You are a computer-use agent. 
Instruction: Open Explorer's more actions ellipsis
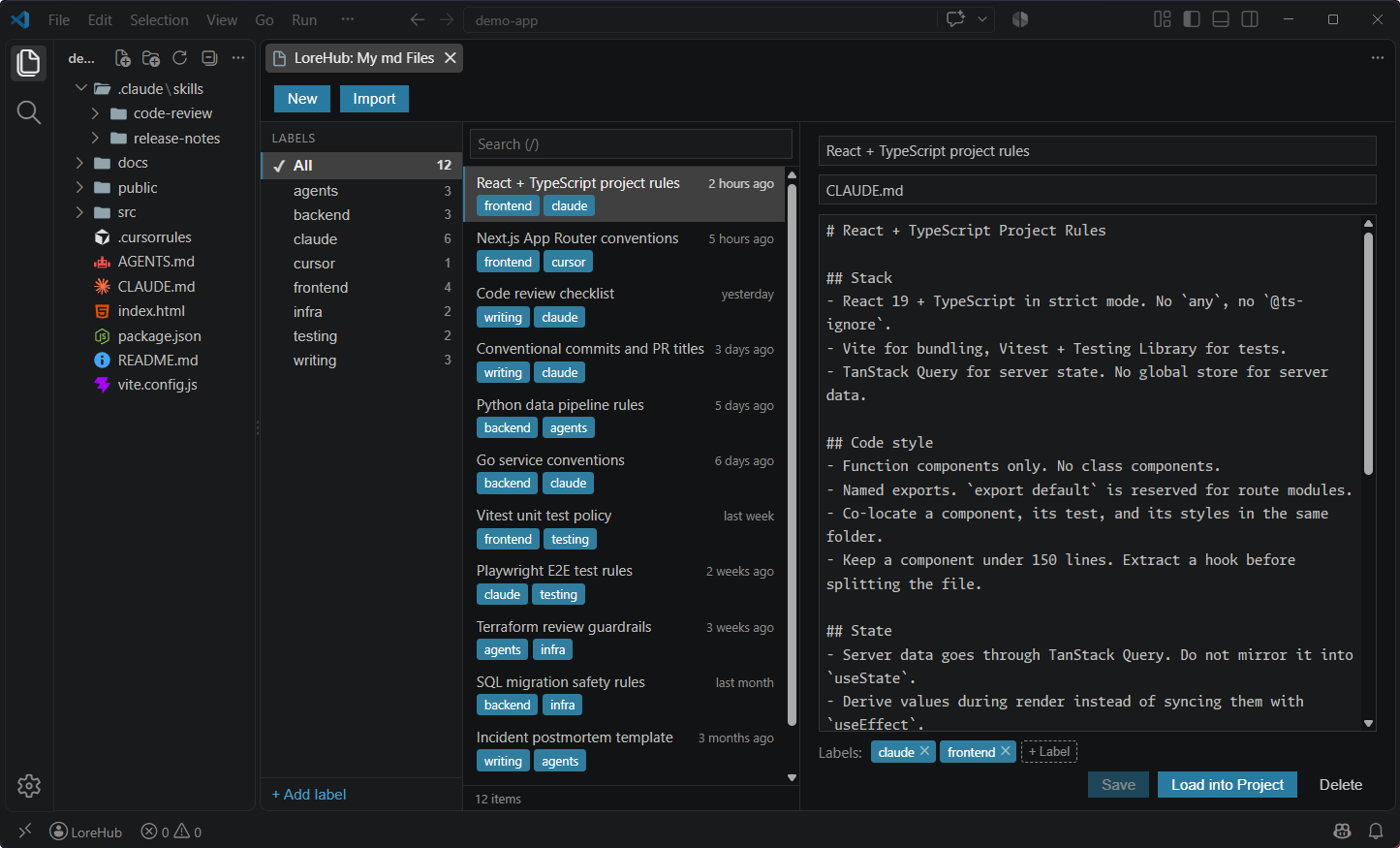(238, 58)
